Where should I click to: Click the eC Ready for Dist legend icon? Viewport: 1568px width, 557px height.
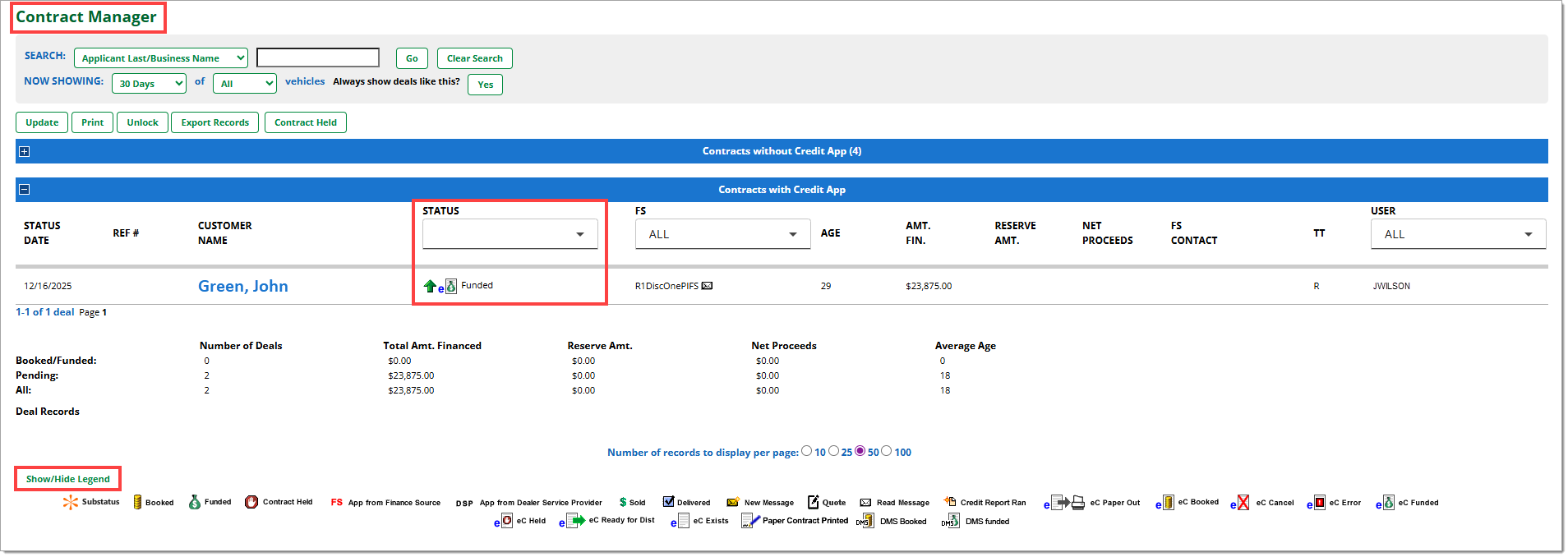(573, 521)
